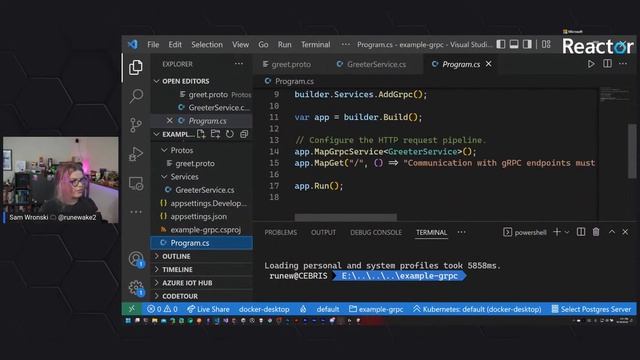Switch to the greet.proto editor tab
Viewport: 640px width, 360px height.
pyautogui.click(x=291, y=64)
